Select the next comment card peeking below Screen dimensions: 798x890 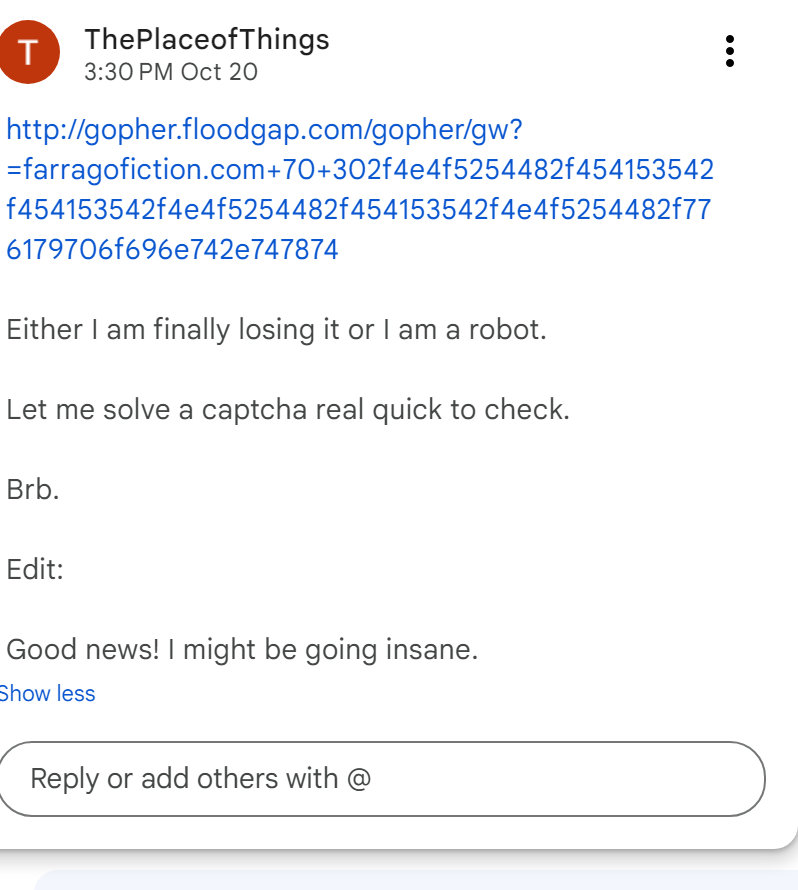415,879
